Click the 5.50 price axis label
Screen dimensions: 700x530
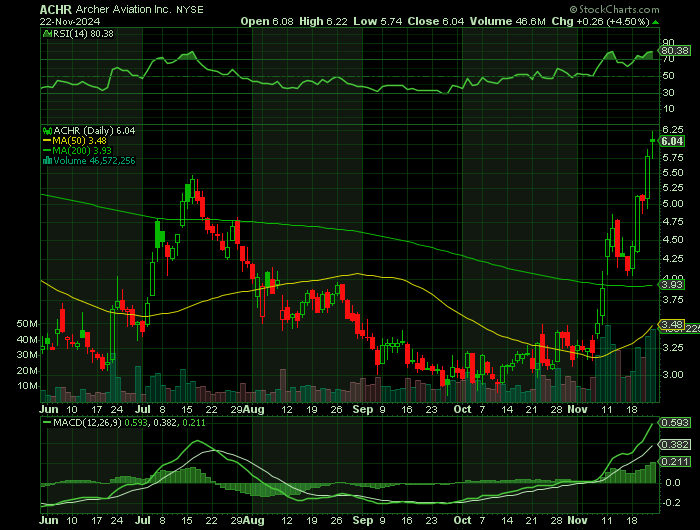pos(673,173)
